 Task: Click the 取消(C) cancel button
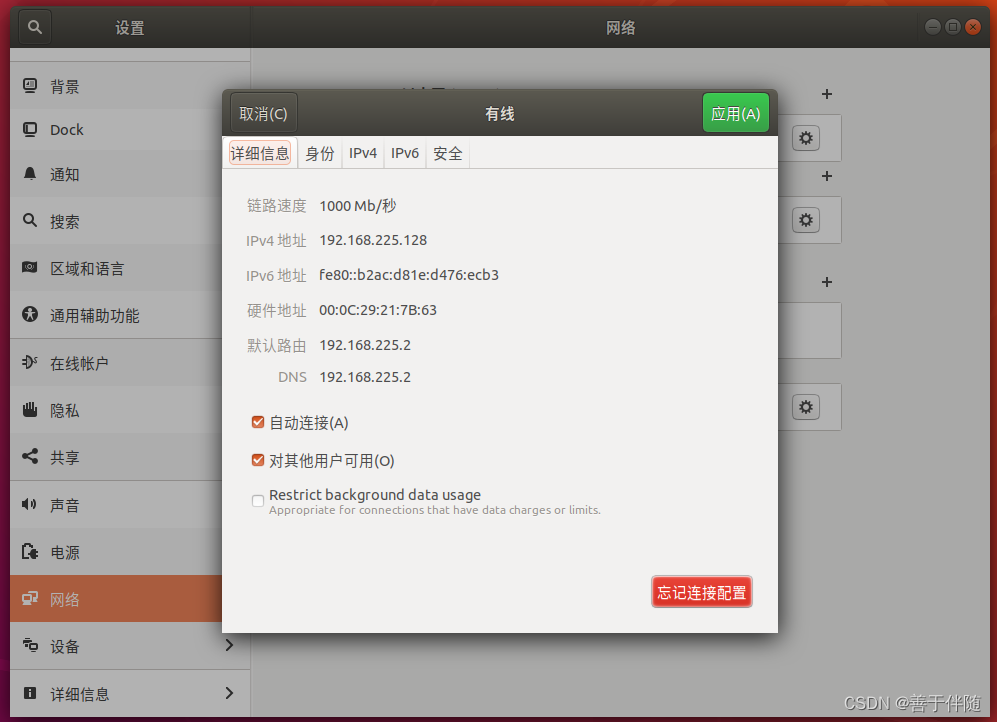click(263, 114)
